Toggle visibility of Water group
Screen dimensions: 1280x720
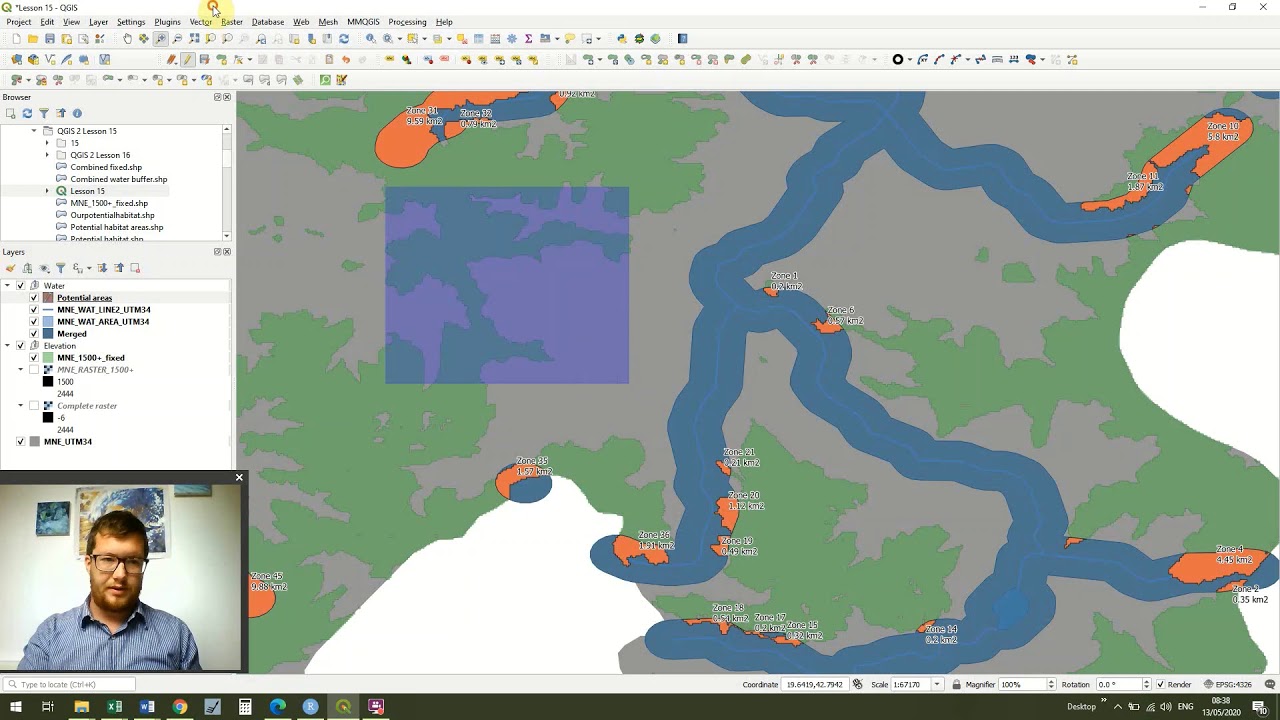(20, 286)
